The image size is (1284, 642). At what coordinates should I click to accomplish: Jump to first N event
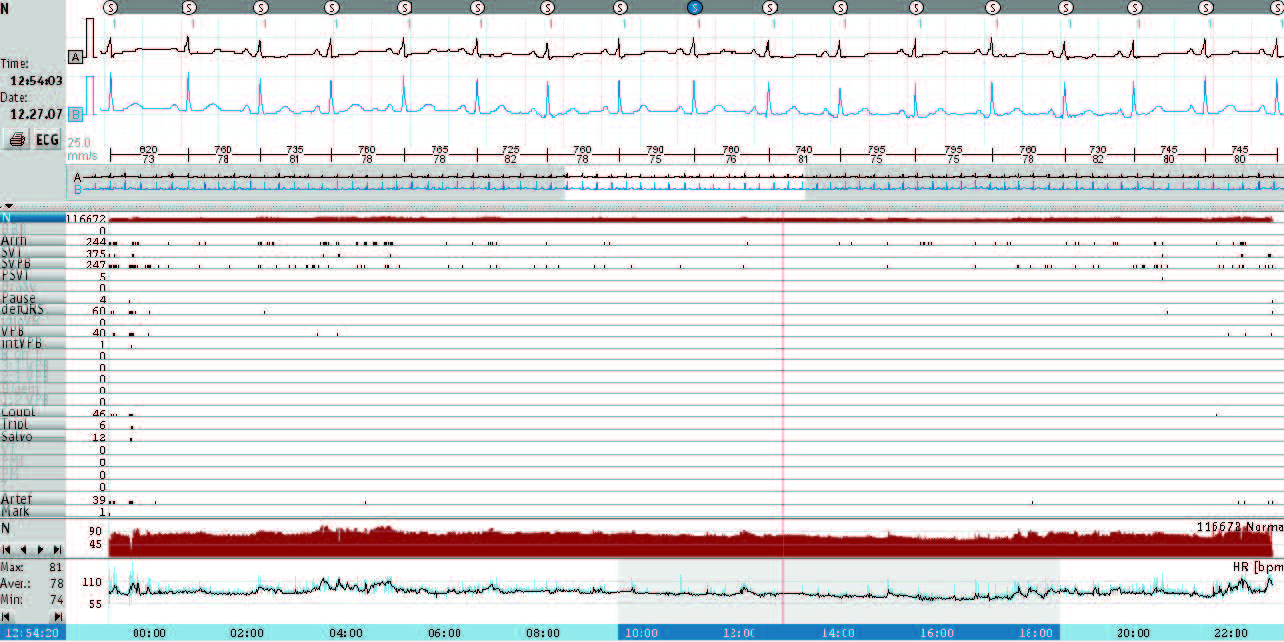click(8, 550)
